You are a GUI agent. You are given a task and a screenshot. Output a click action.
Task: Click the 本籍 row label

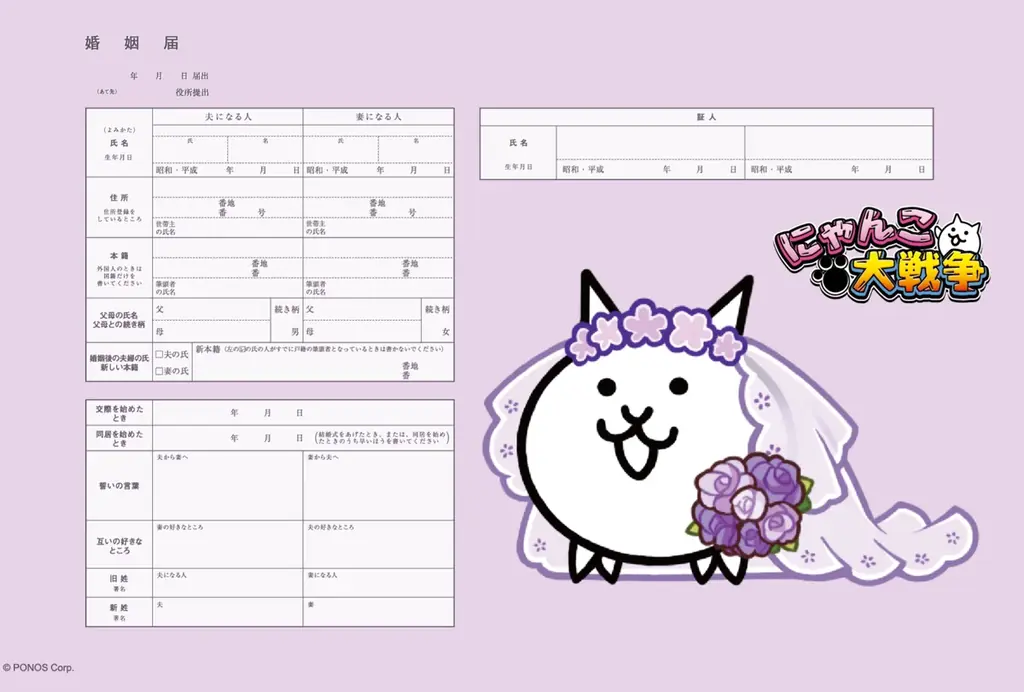click(119, 256)
